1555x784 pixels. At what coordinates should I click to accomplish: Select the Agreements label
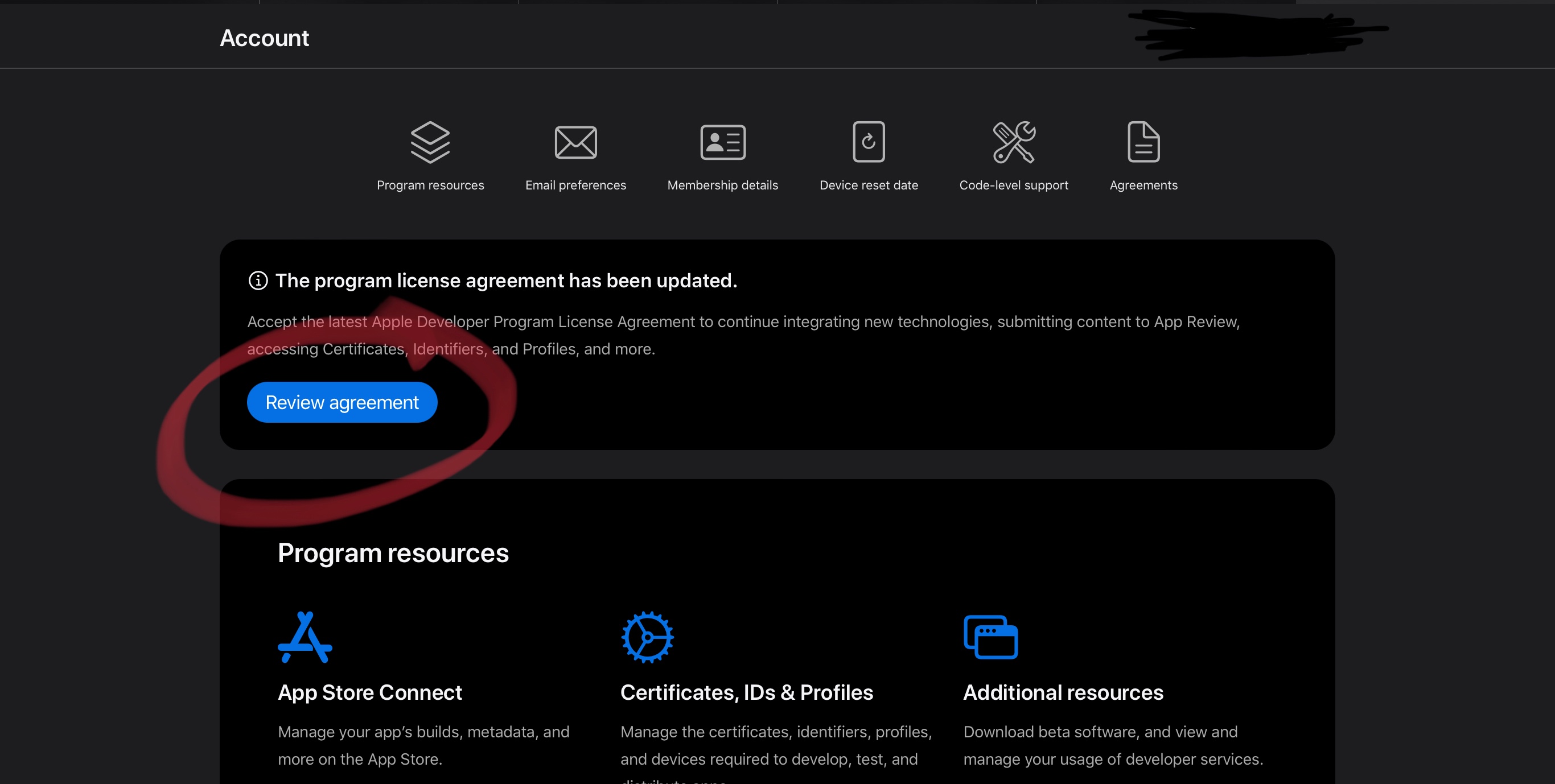1143,185
